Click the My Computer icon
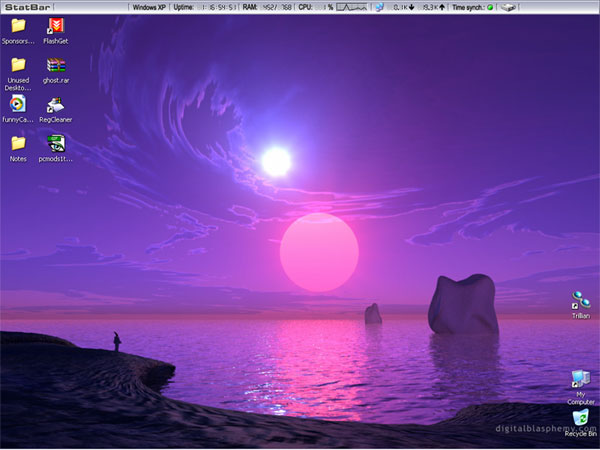The image size is (600, 450). [x=580, y=380]
